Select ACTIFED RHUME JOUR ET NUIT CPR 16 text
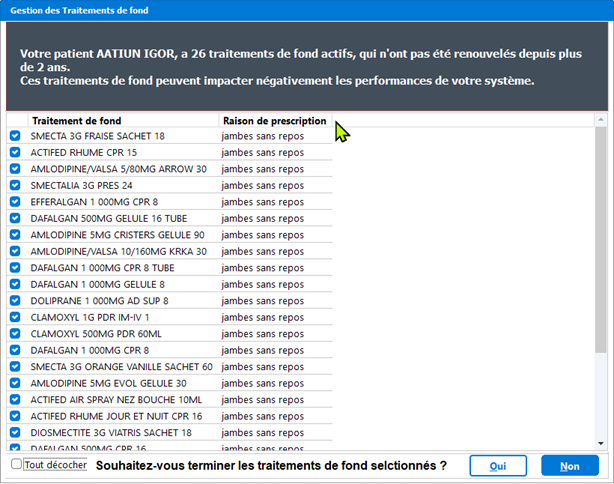 pyautogui.click(x=116, y=416)
